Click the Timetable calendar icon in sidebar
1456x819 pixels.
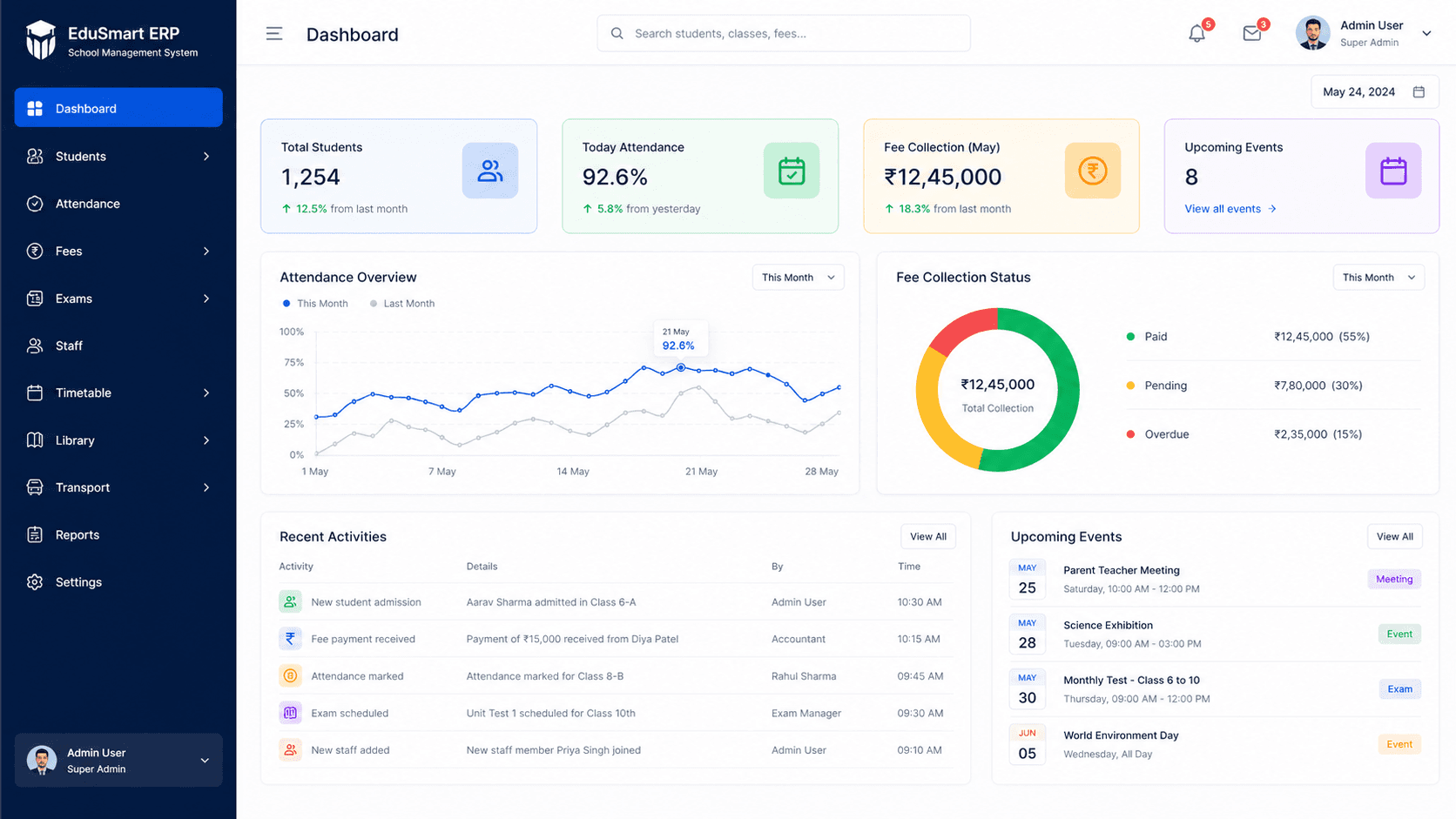[x=35, y=393]
